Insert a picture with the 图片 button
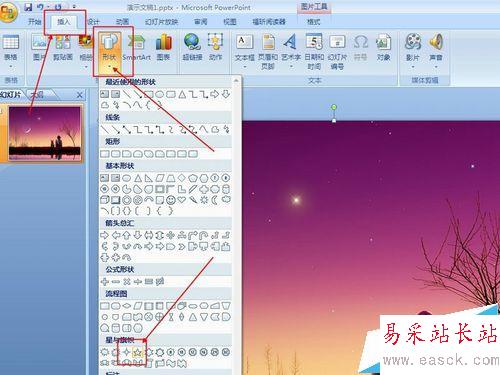 coord(39,47)
